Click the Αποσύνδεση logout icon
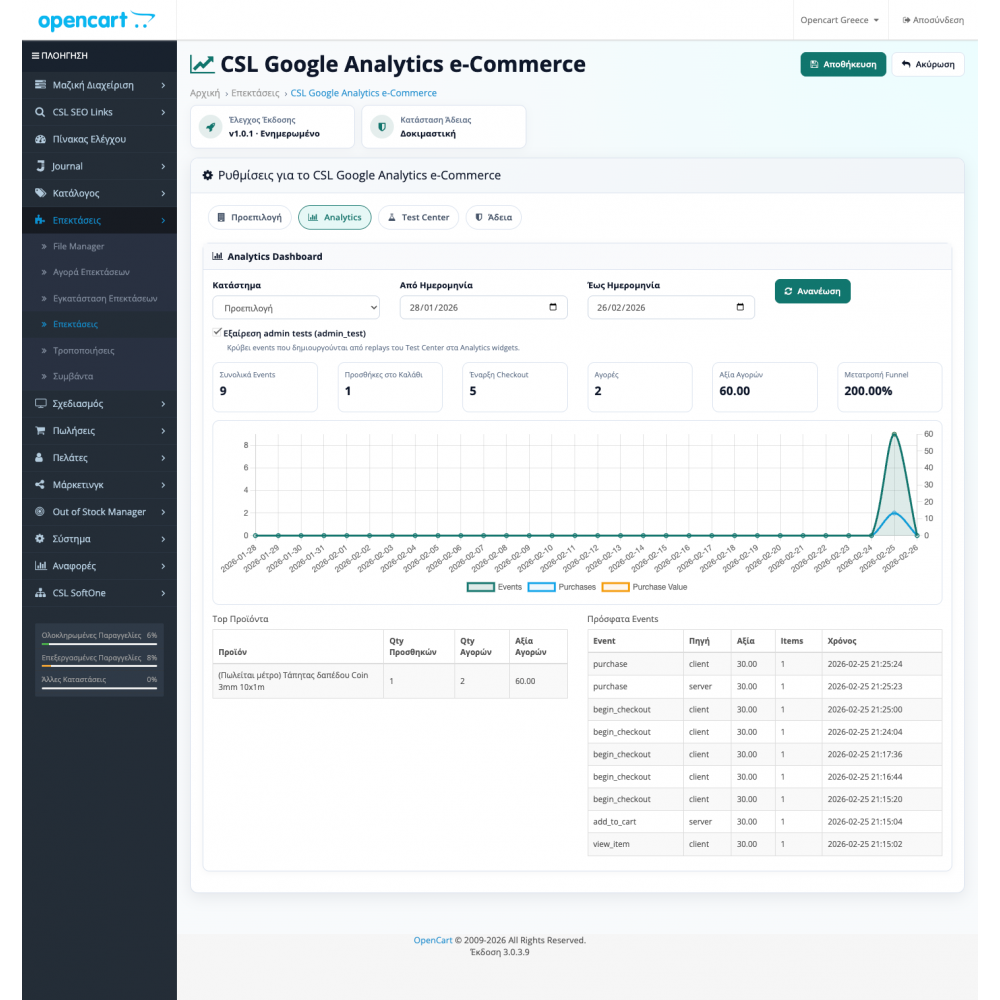This screenshot has width=1000, height=1000. [906, 20]
